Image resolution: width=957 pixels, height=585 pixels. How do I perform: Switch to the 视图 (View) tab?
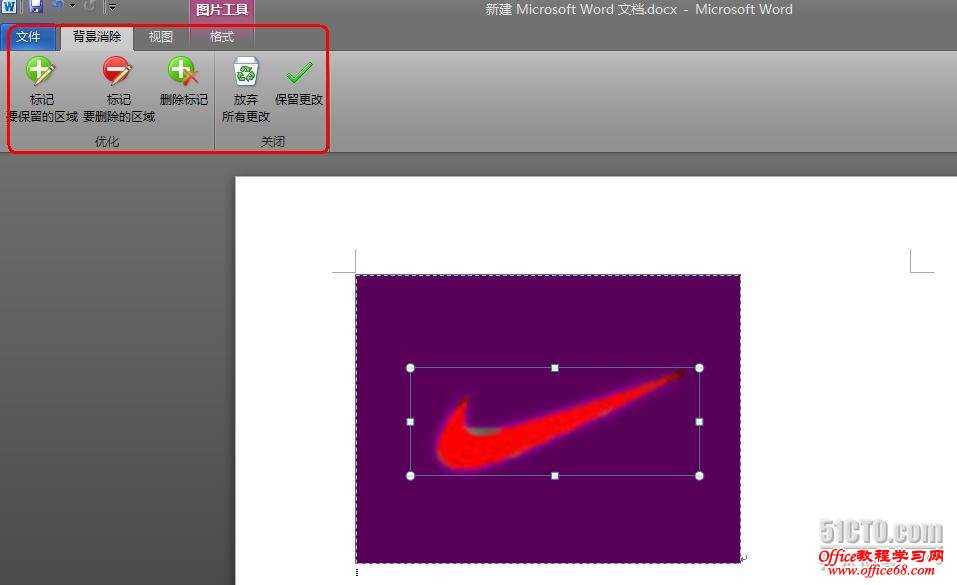(x=160, y=36)
